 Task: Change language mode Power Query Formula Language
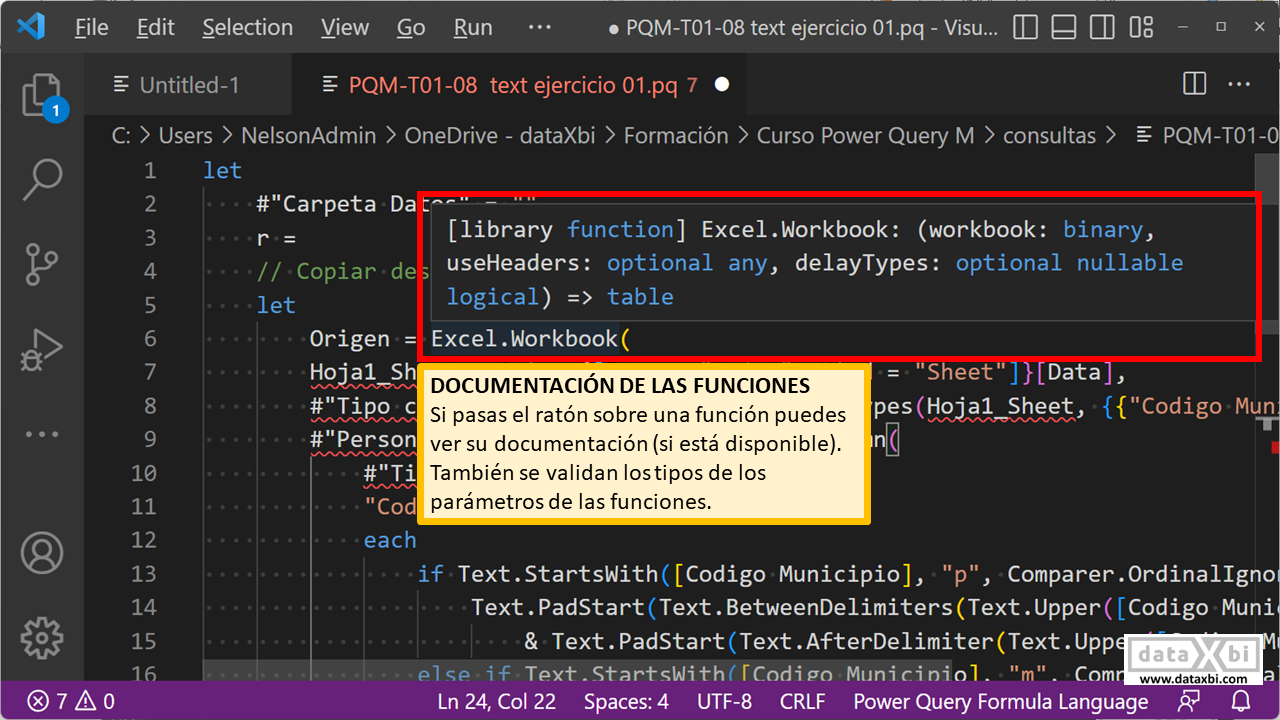pyautogui.click(x=1000, y=701)
